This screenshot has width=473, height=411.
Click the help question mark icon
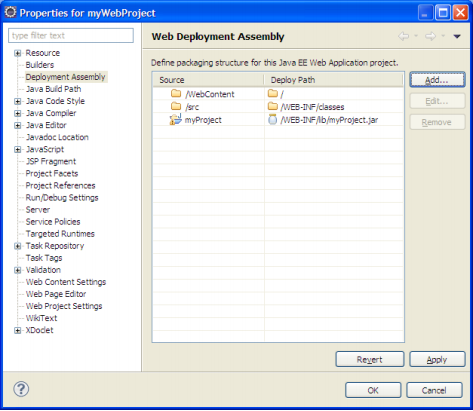point(21,389)
